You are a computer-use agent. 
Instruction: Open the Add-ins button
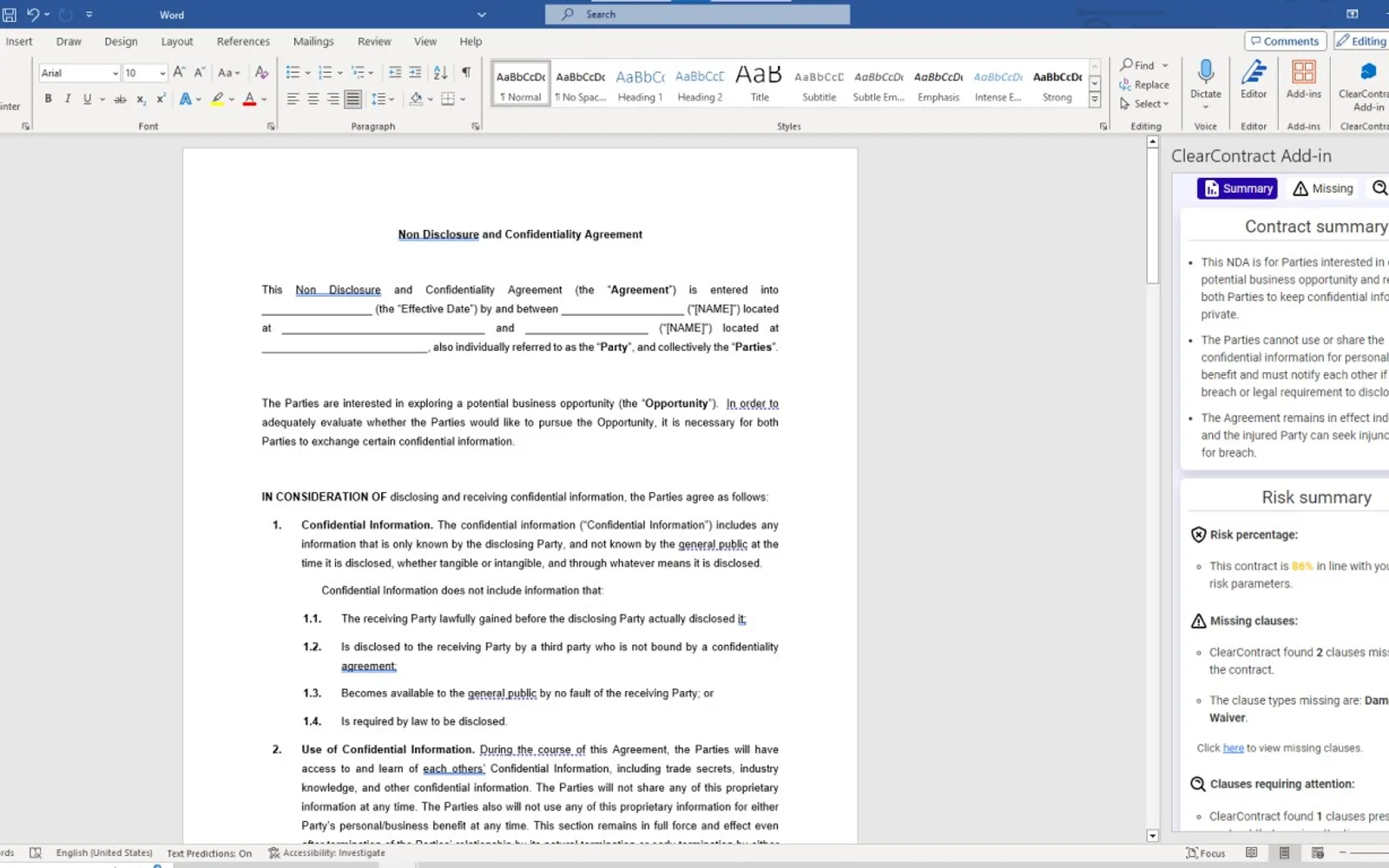(1303, 79)
